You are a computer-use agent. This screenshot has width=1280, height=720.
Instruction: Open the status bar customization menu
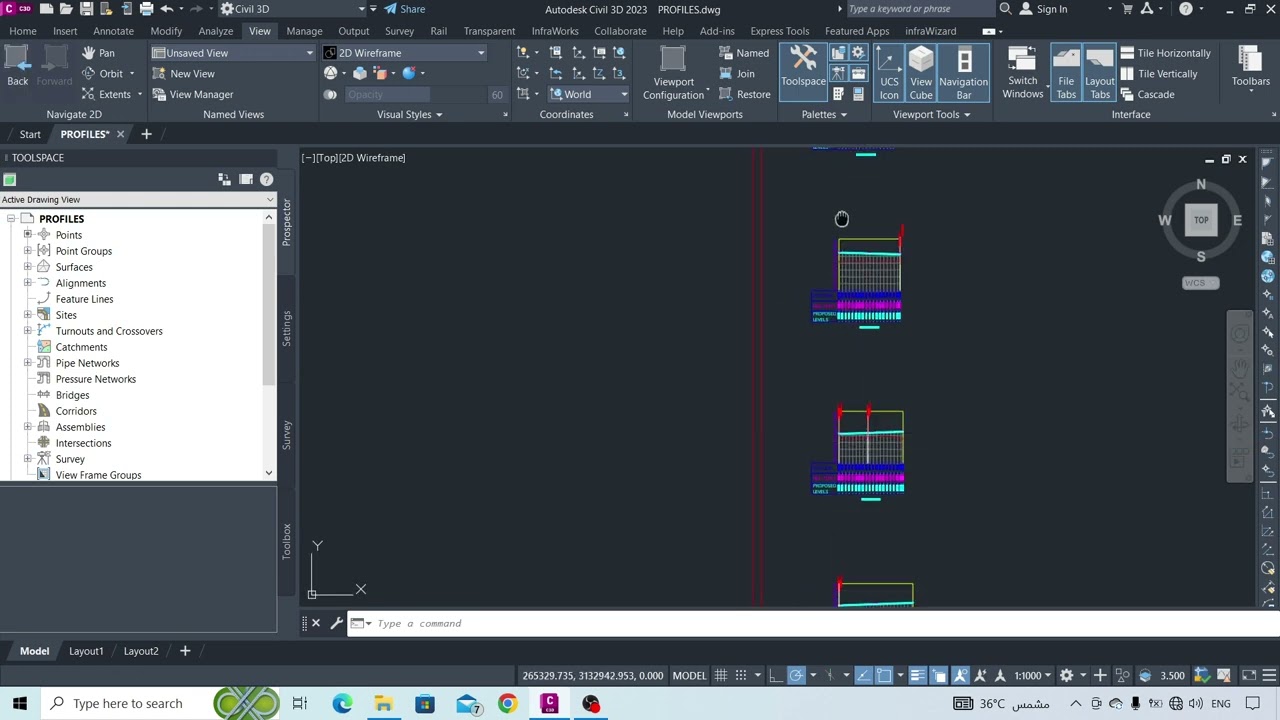[x=1267, y=675]
